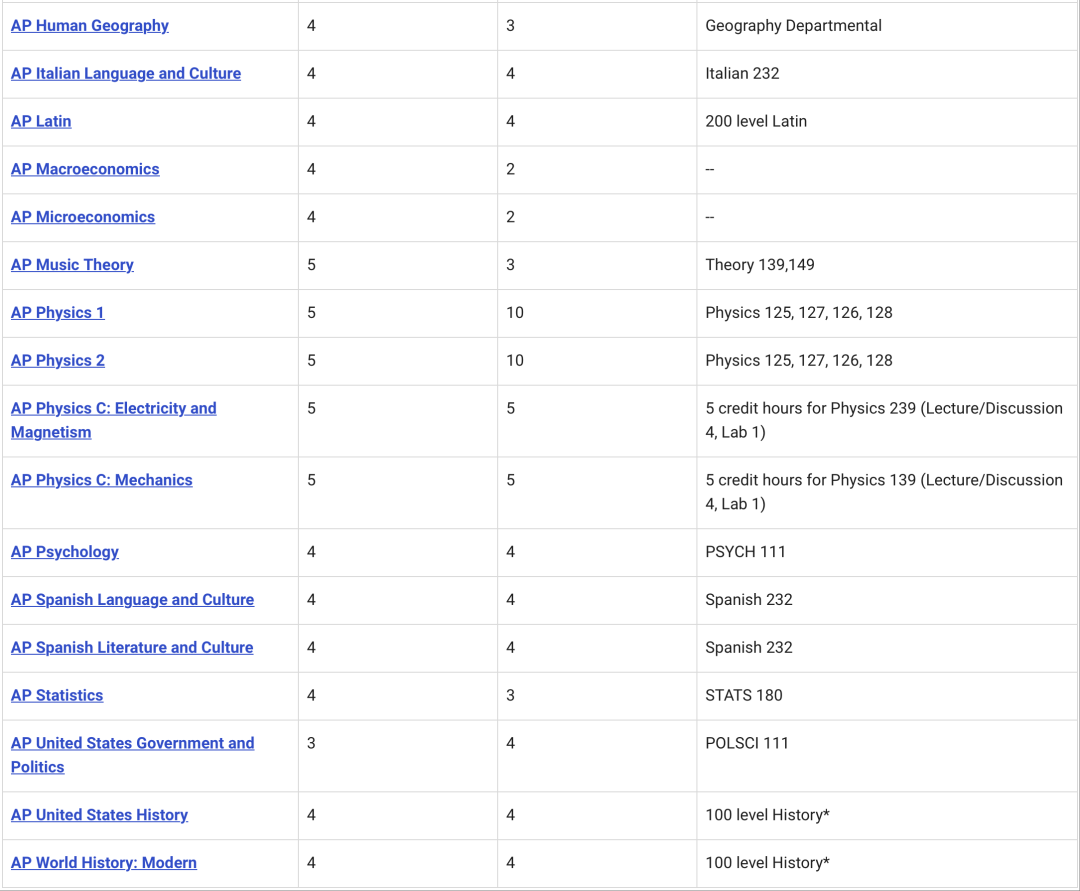Viewport: 1080px width, 891px height.
Task: Open the AP Latin course link
Action: click(x=41, y=122)
